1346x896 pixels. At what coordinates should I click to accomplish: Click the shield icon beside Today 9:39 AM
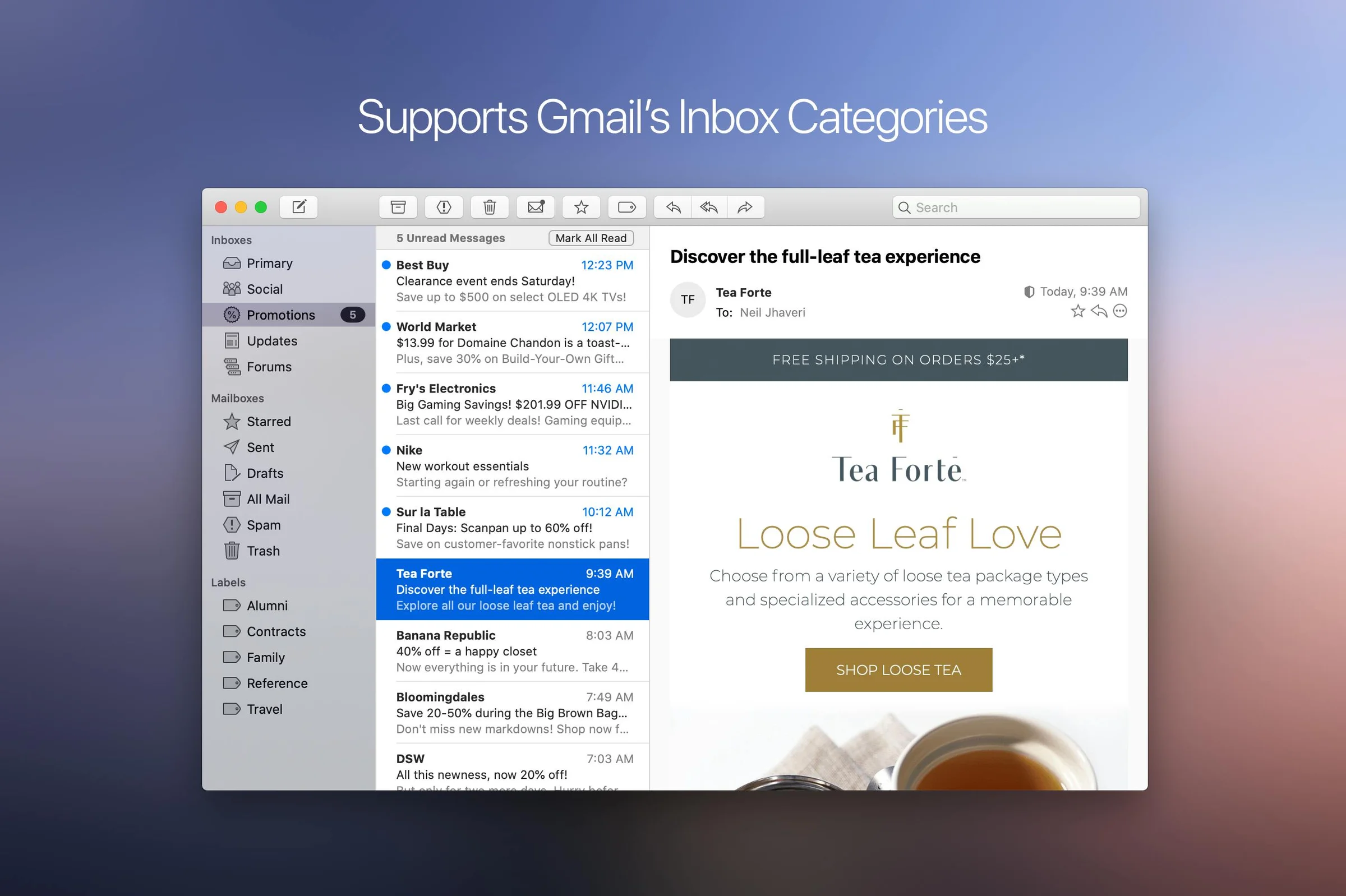click(1029, 292)
